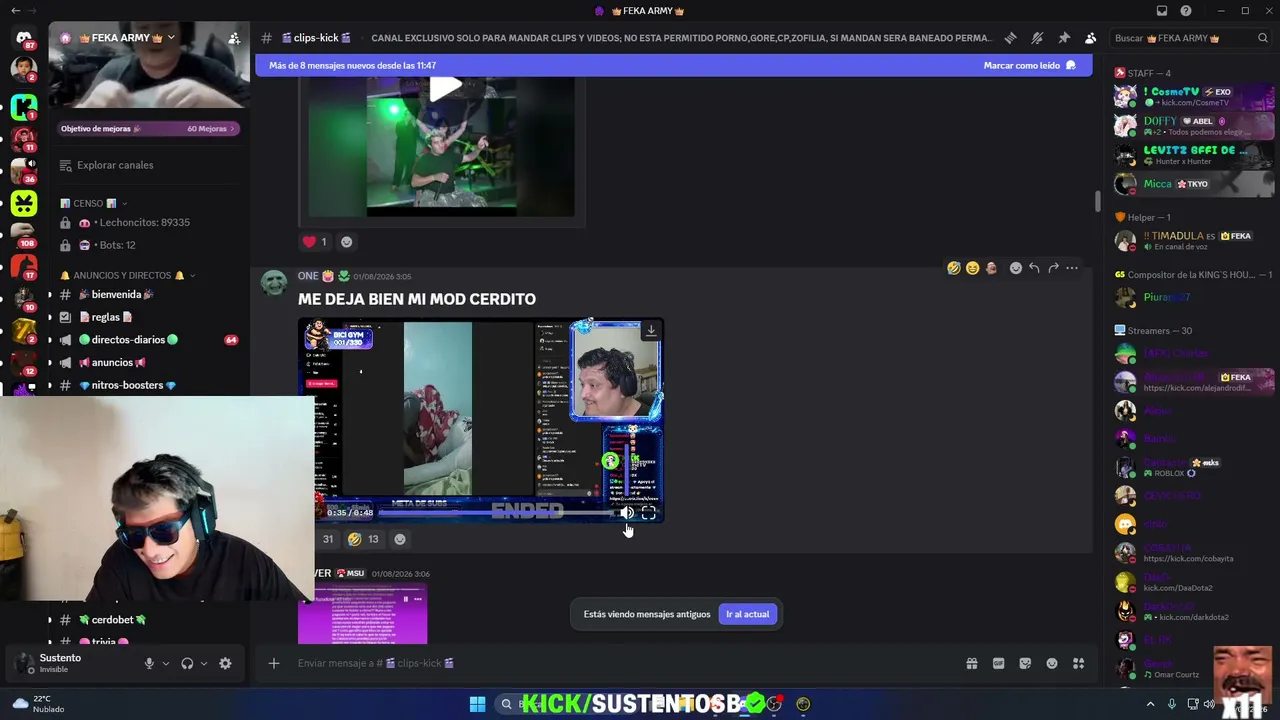
Task: Open the sticker picker
Action: [x=1025, y=663]
